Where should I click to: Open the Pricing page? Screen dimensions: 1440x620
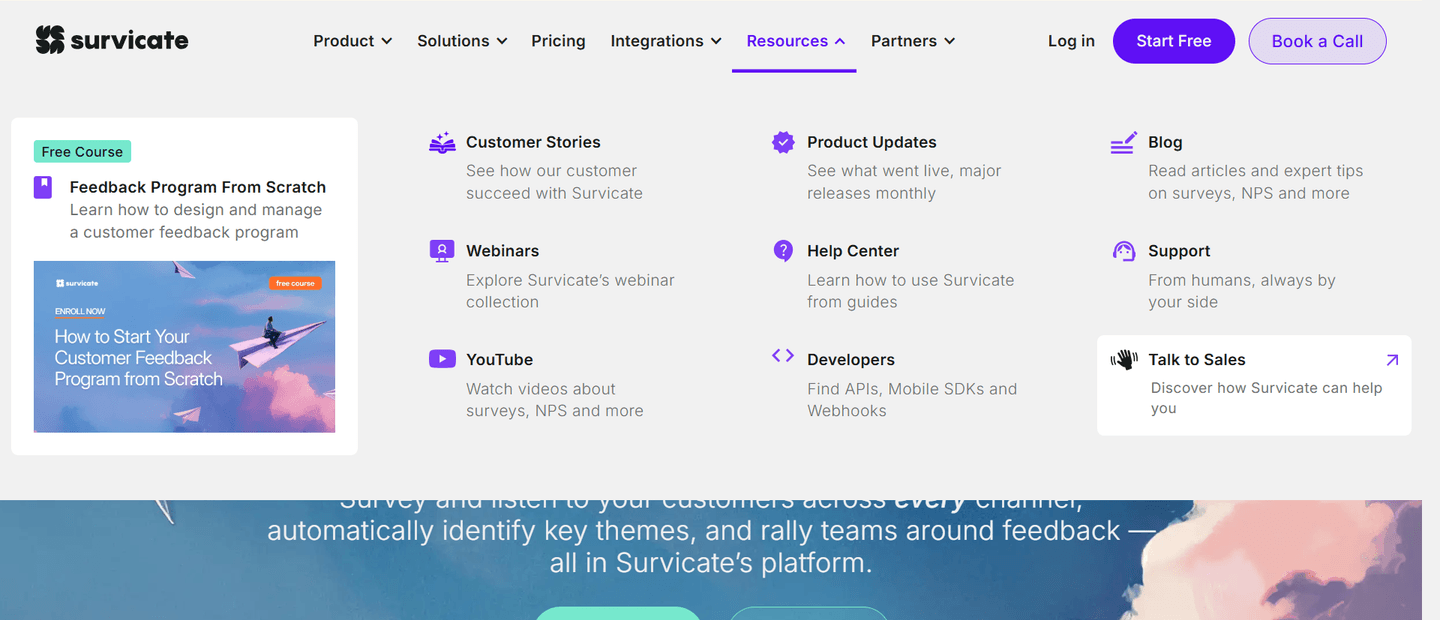[x=558, y=41]
